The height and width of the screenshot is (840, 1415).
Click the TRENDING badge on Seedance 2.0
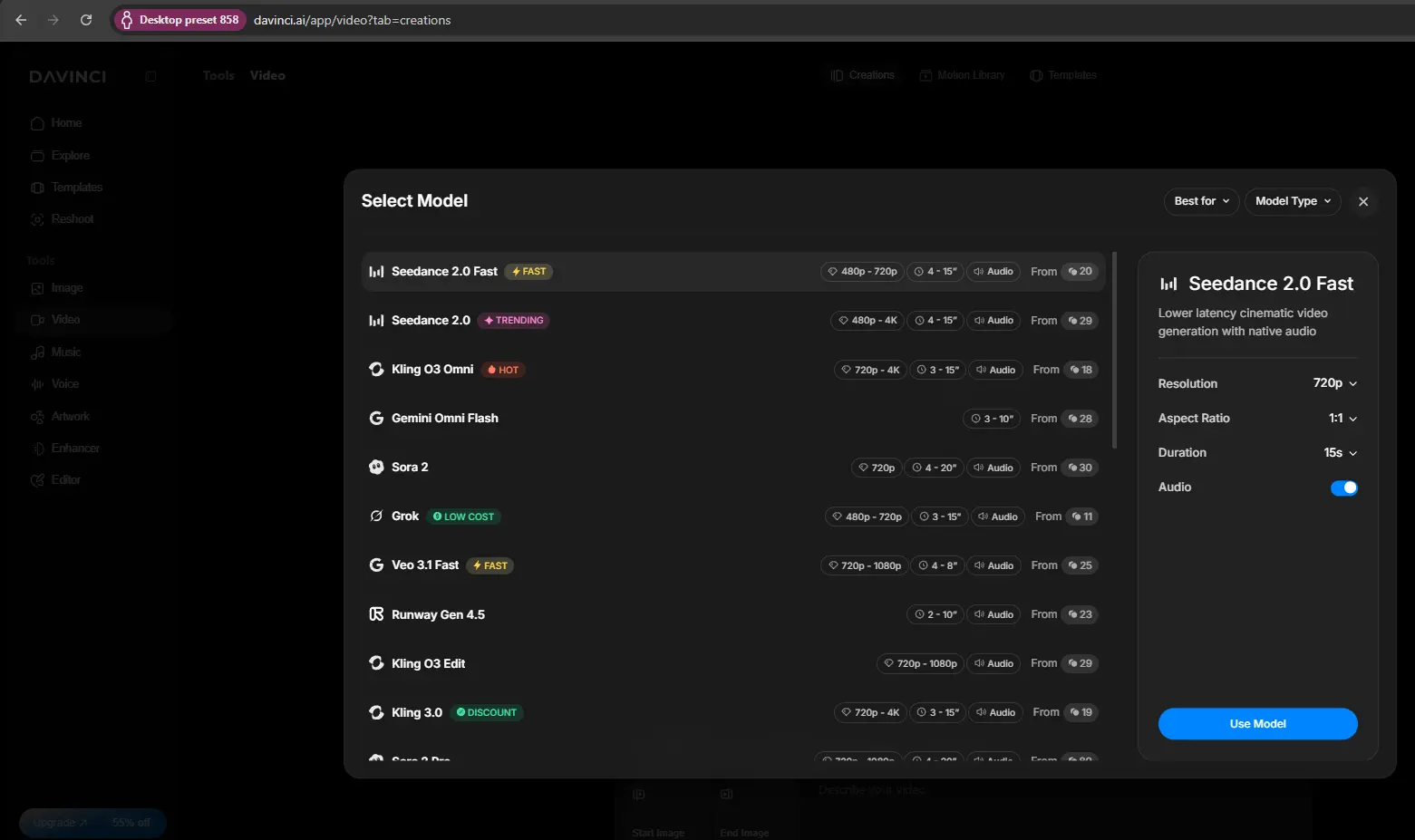click(513, 321)
